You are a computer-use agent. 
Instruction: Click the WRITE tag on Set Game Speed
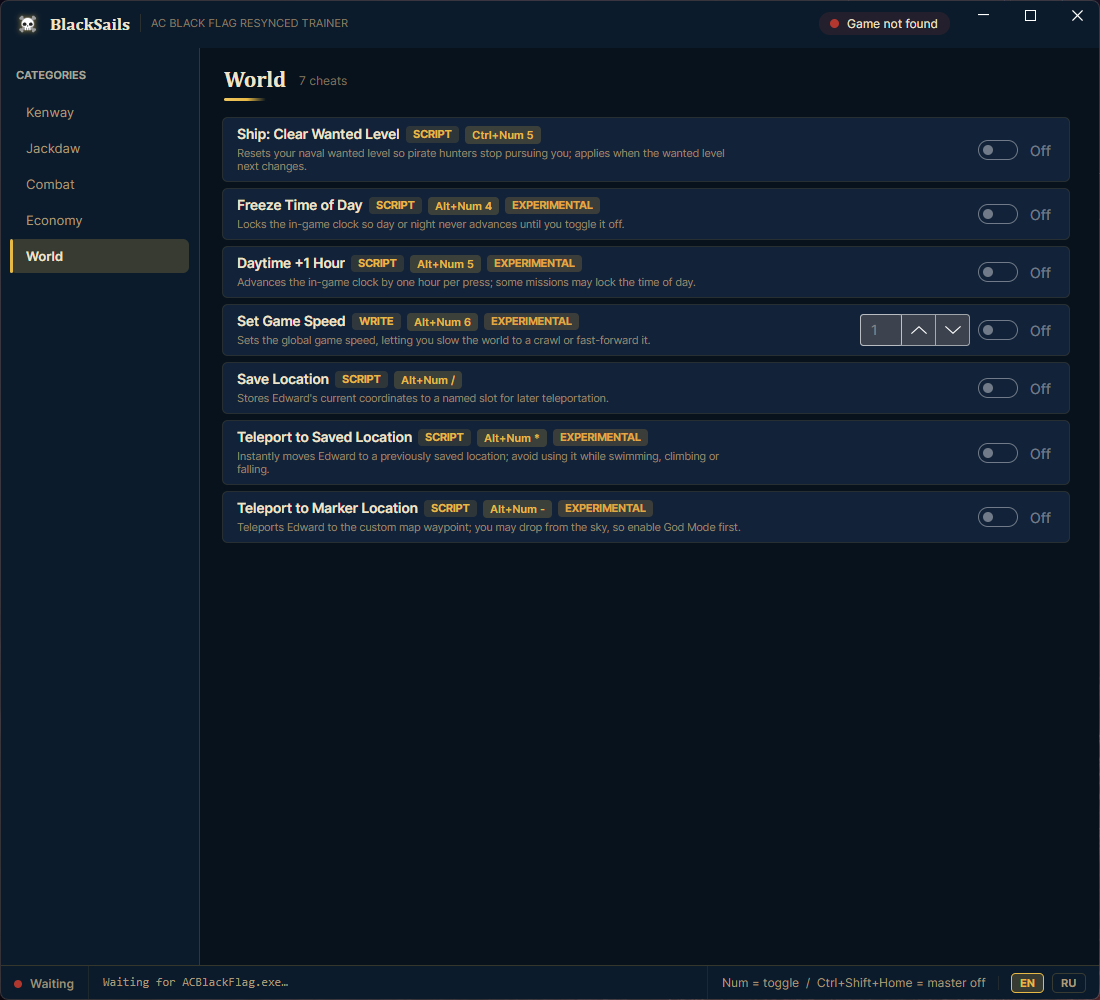tap(376, 321)
